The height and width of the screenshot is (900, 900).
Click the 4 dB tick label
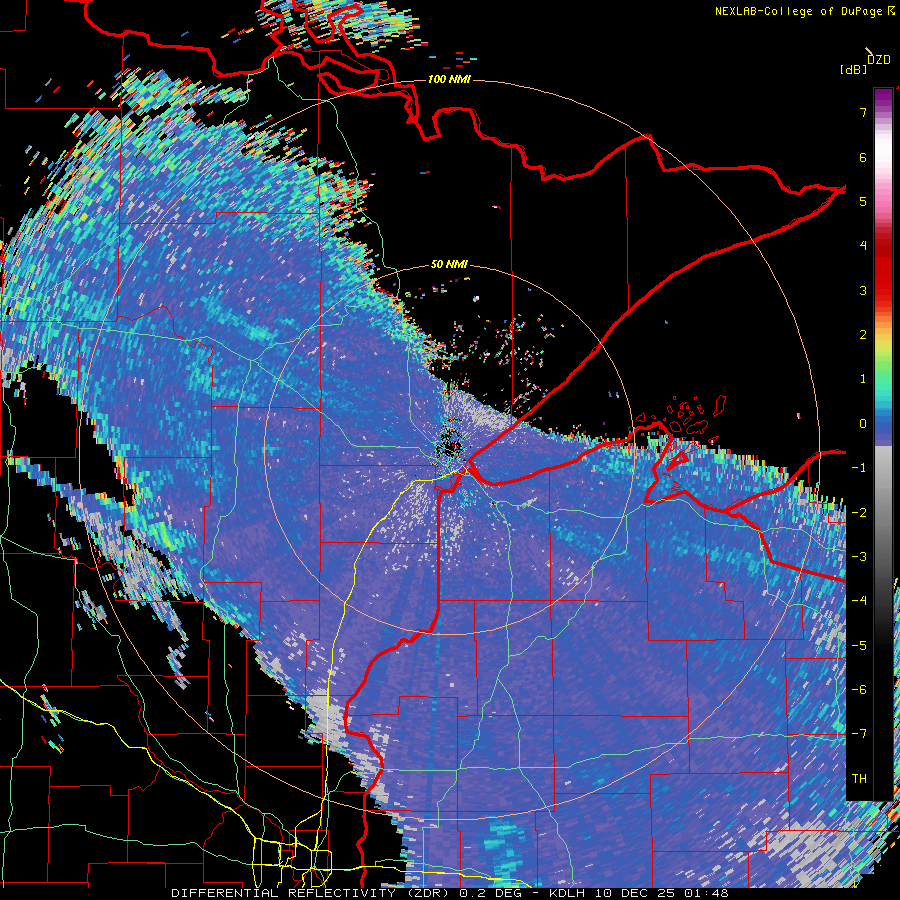pyautogui.click(x=863, y=246)
